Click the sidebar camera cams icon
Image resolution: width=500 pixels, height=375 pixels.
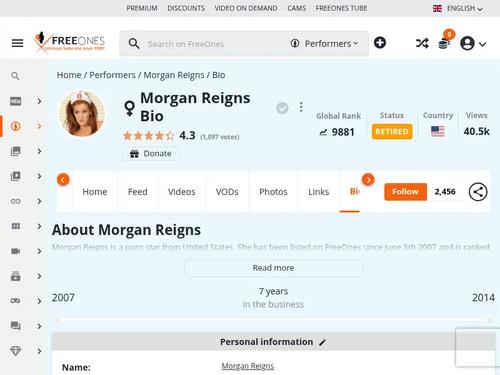(x=16, y=251)
